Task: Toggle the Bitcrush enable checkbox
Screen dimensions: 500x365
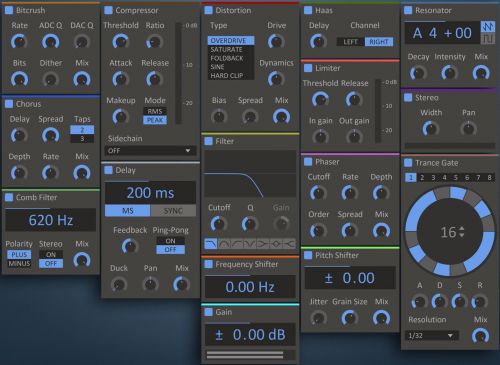Action: pos(9,10)
